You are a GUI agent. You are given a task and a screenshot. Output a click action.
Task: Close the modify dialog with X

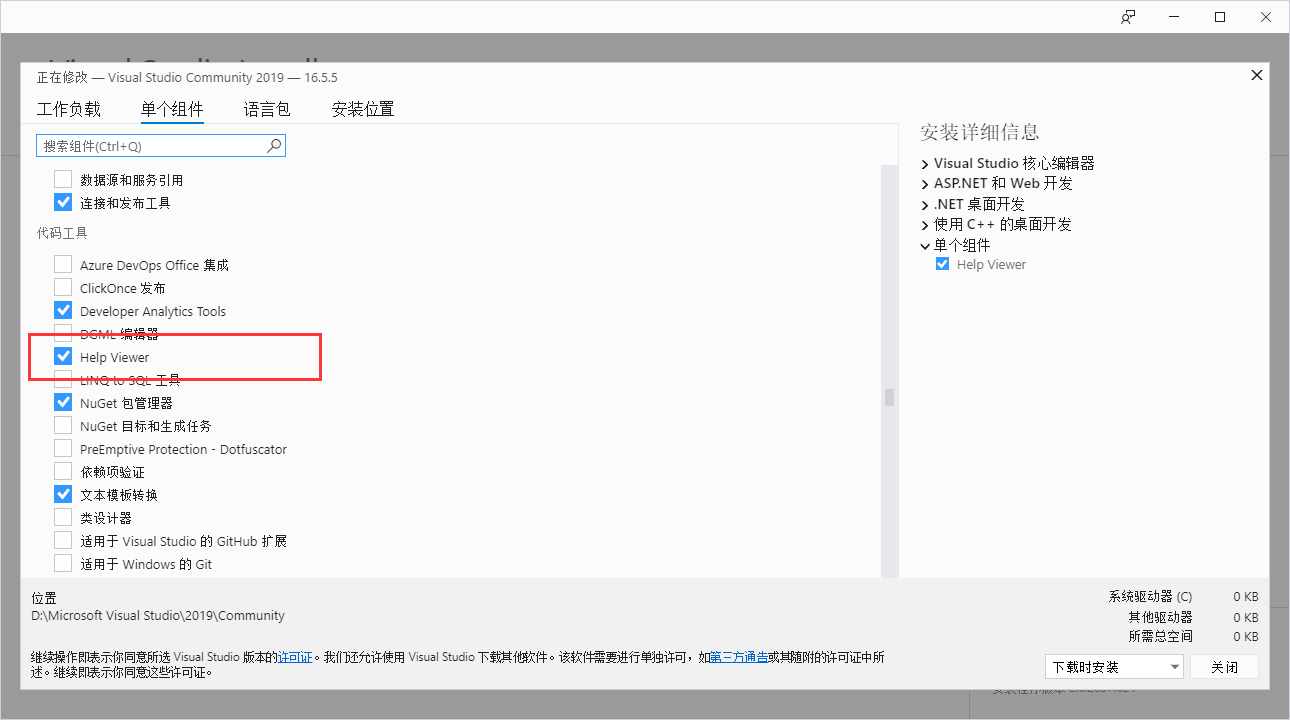(1257, 76)
